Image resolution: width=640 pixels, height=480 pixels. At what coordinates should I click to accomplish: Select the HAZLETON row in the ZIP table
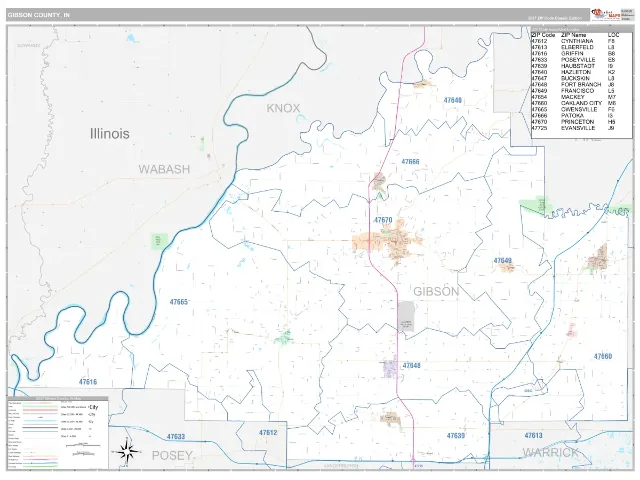[x=573, y=72]
